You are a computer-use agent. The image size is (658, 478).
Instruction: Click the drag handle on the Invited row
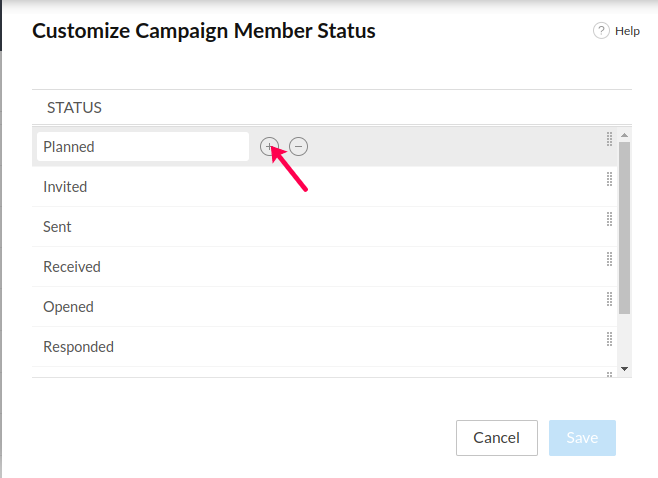tap(609, 179)
